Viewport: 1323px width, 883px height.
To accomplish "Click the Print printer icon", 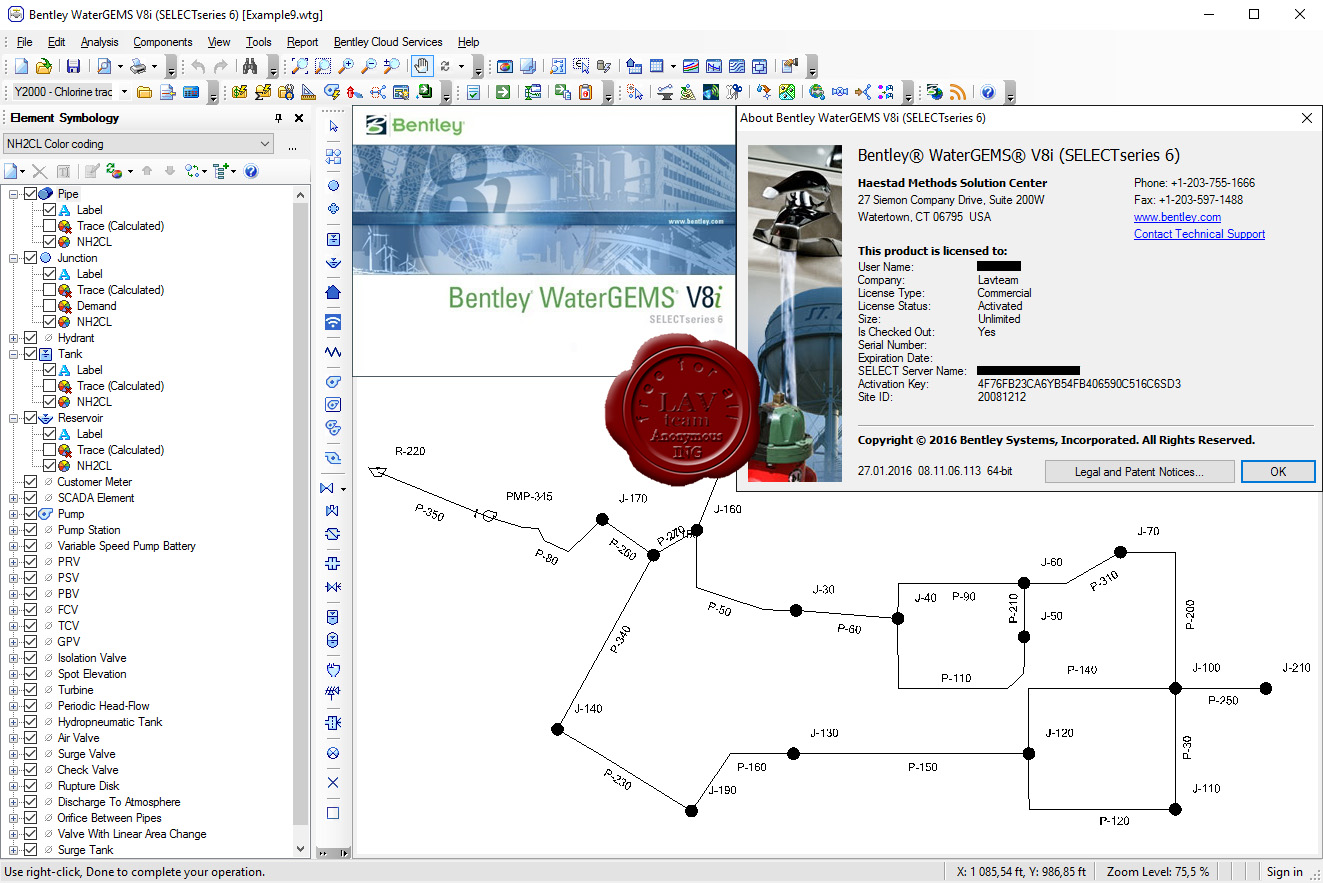I will [139, 67].
